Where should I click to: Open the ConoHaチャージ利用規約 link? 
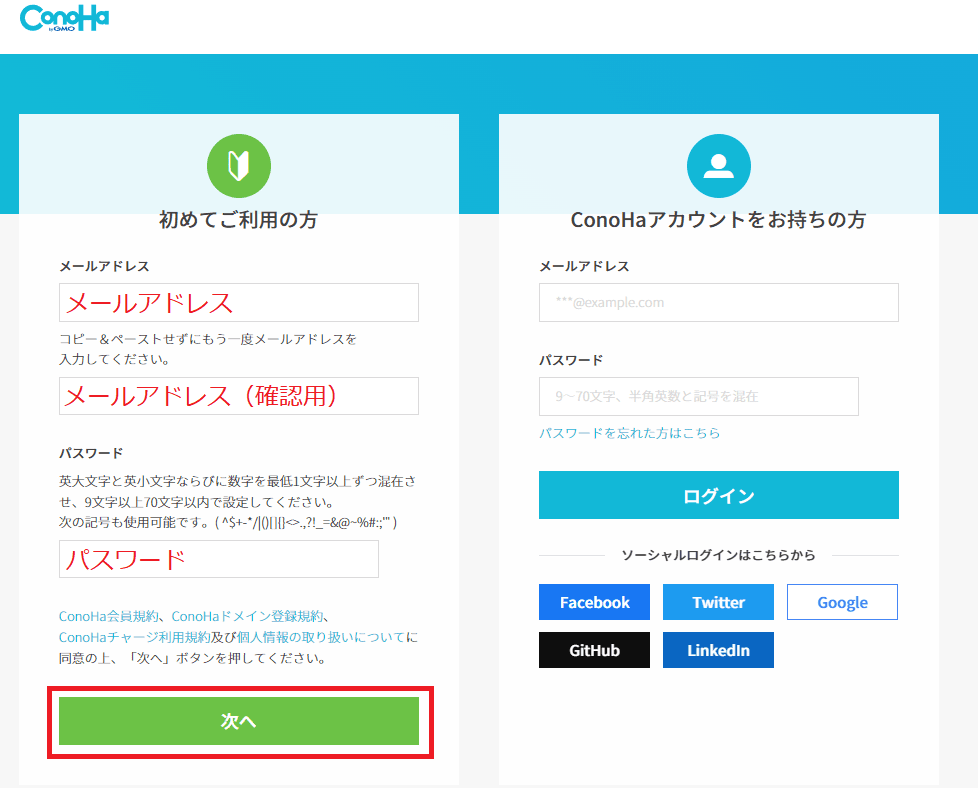tap(134, 637)
